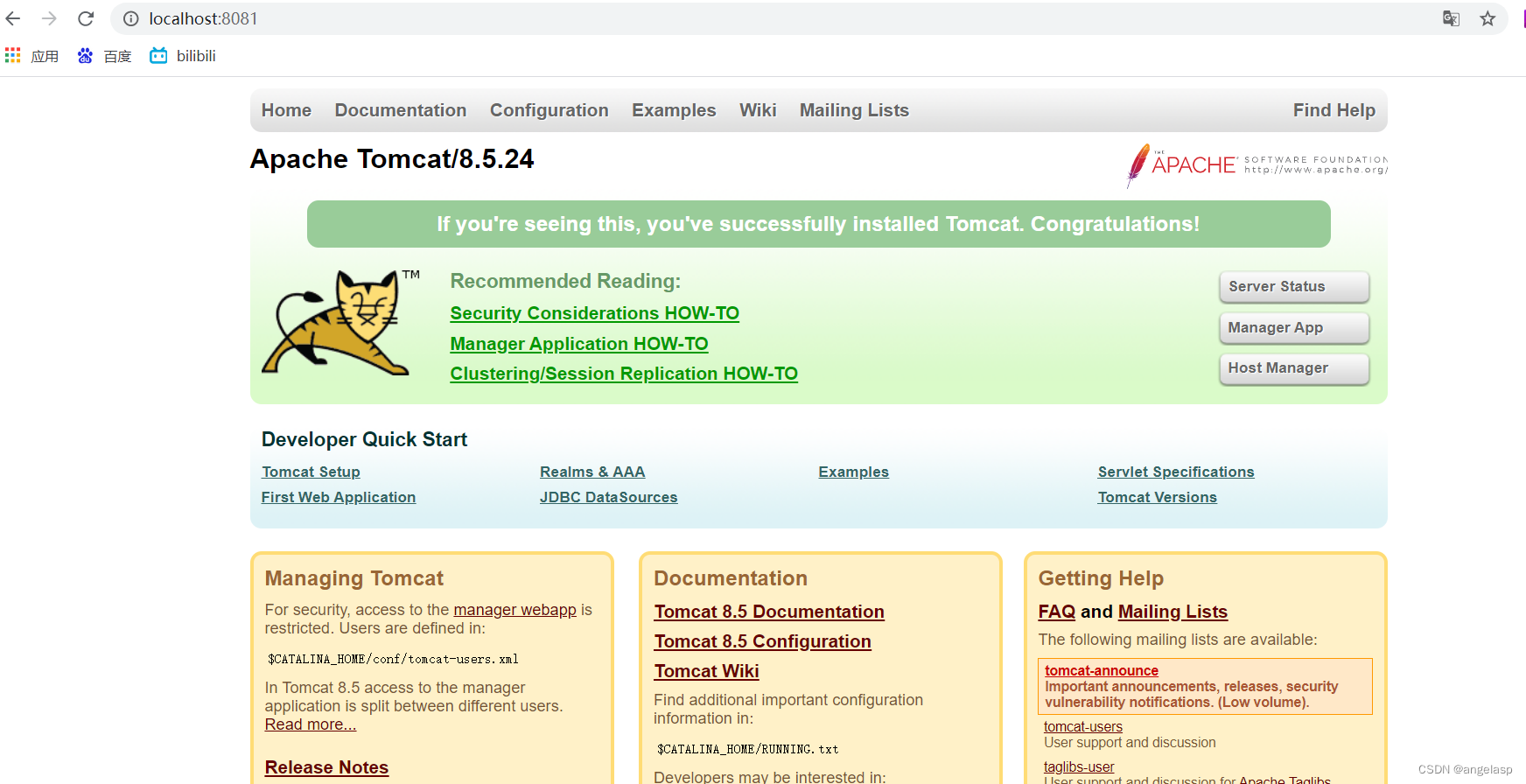Open Tomcat 8.5 Documentation link
Viewport: 1526px width, 784px height.
pos(769,612)
